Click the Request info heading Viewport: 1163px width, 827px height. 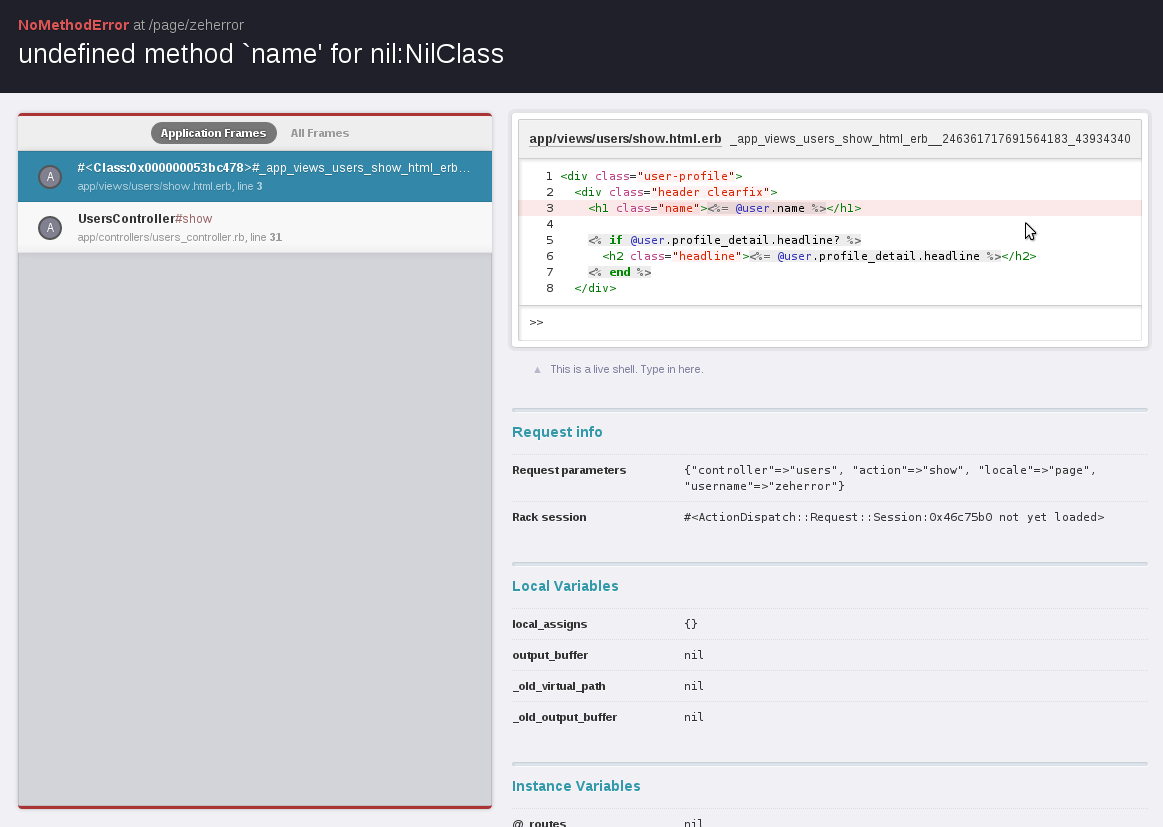557,432
